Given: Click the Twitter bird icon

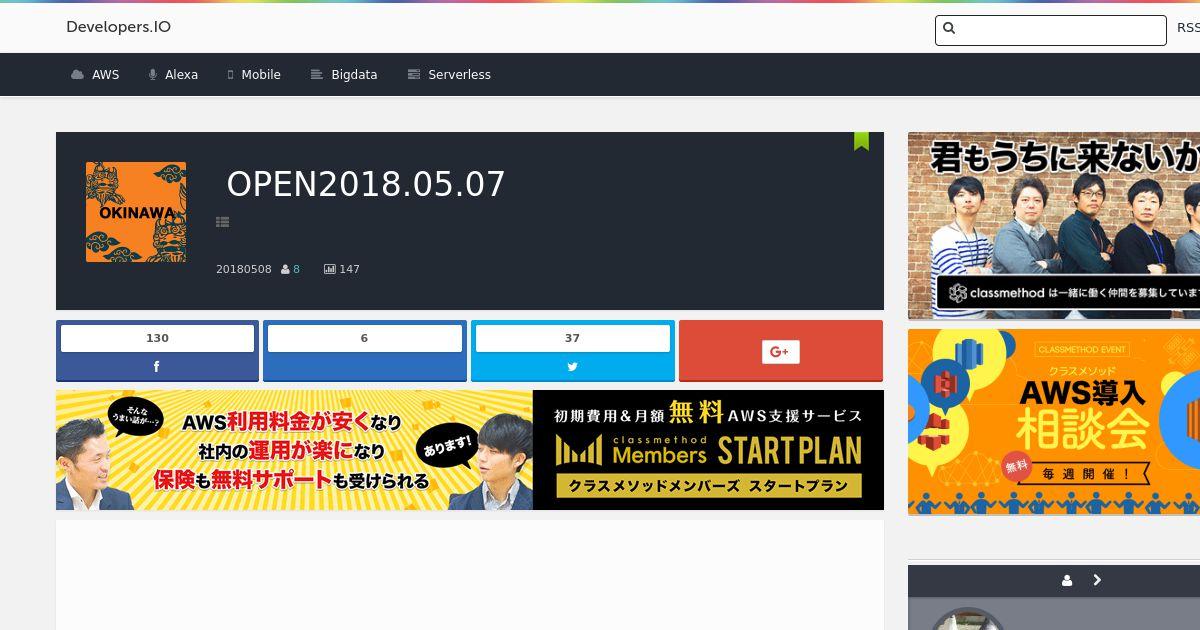Looking at the screenshot, I should point(573,367).
